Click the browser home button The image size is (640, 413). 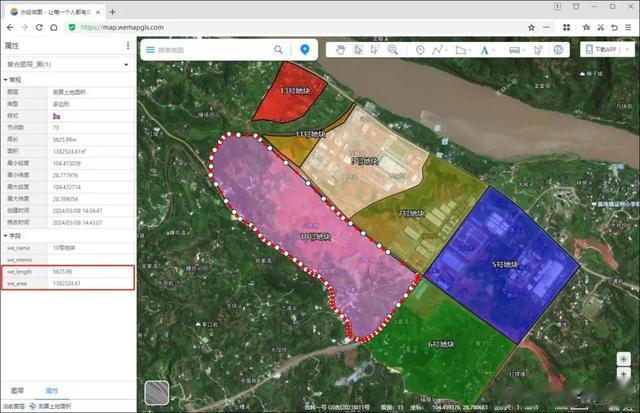pos(53,27)
